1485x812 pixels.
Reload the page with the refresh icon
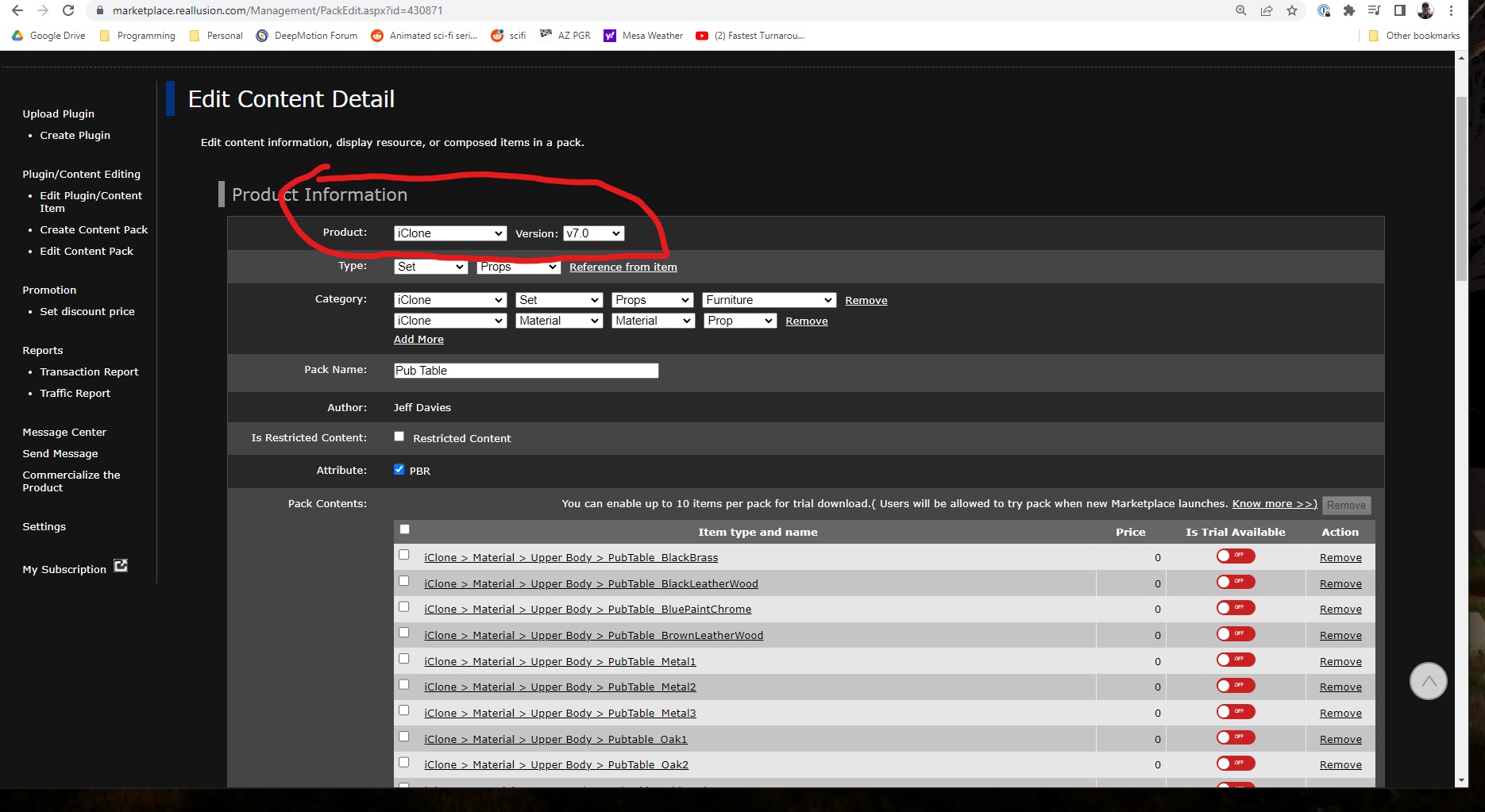pos(68,10)
